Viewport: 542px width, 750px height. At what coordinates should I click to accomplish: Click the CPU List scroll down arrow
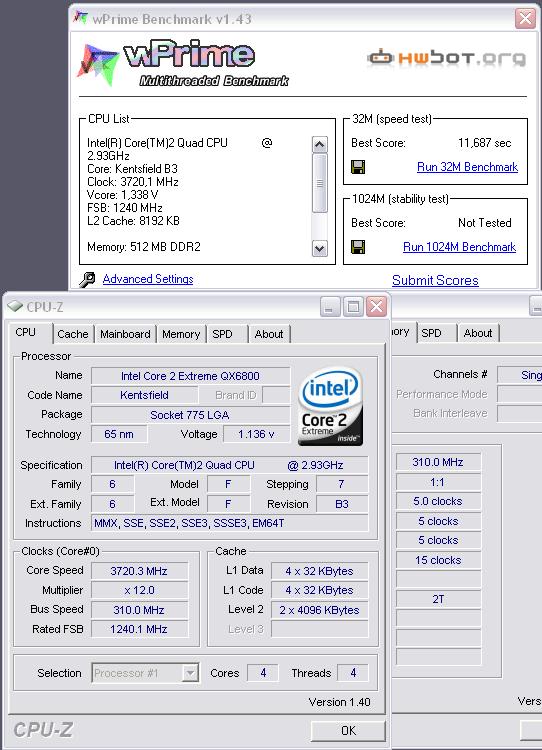[x=320, y=248]
